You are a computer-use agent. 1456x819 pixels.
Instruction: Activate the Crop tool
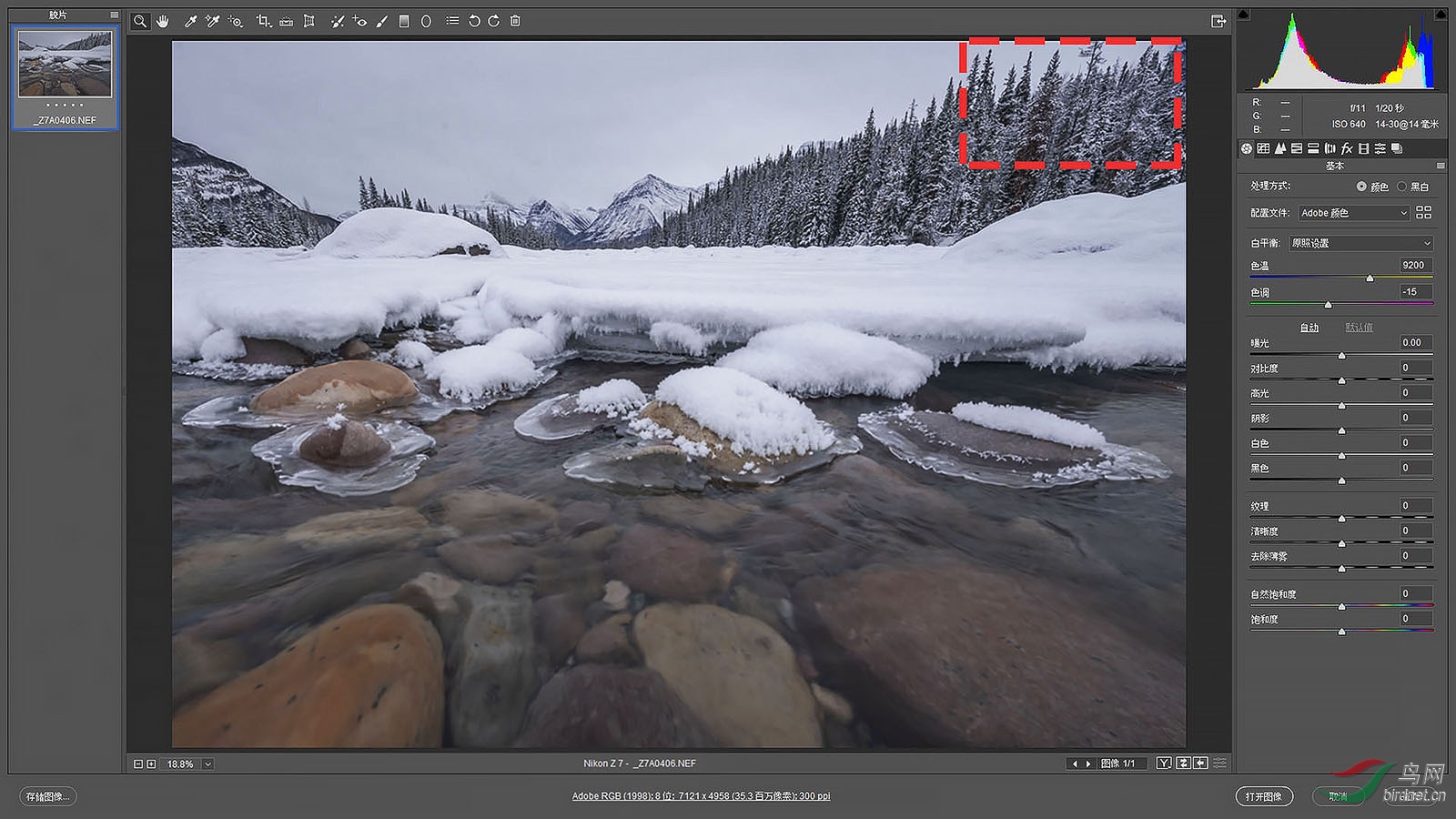tap(263, 21)
